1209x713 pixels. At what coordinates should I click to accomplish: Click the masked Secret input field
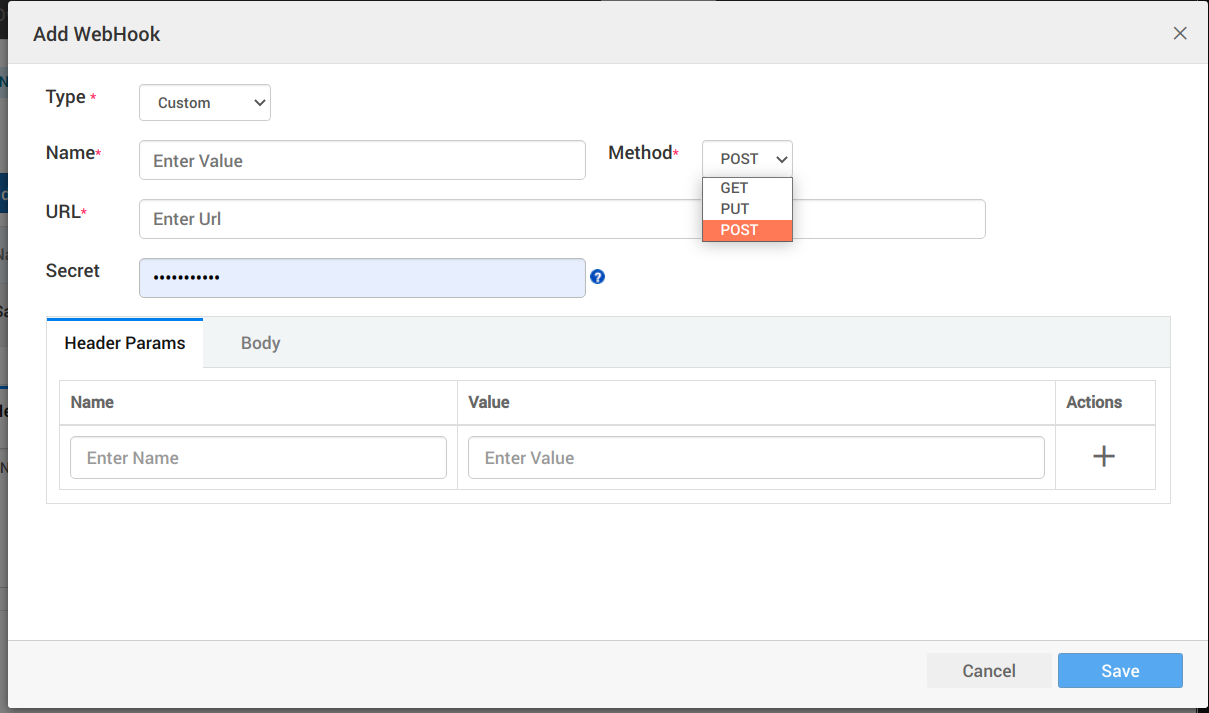(362, 277)
